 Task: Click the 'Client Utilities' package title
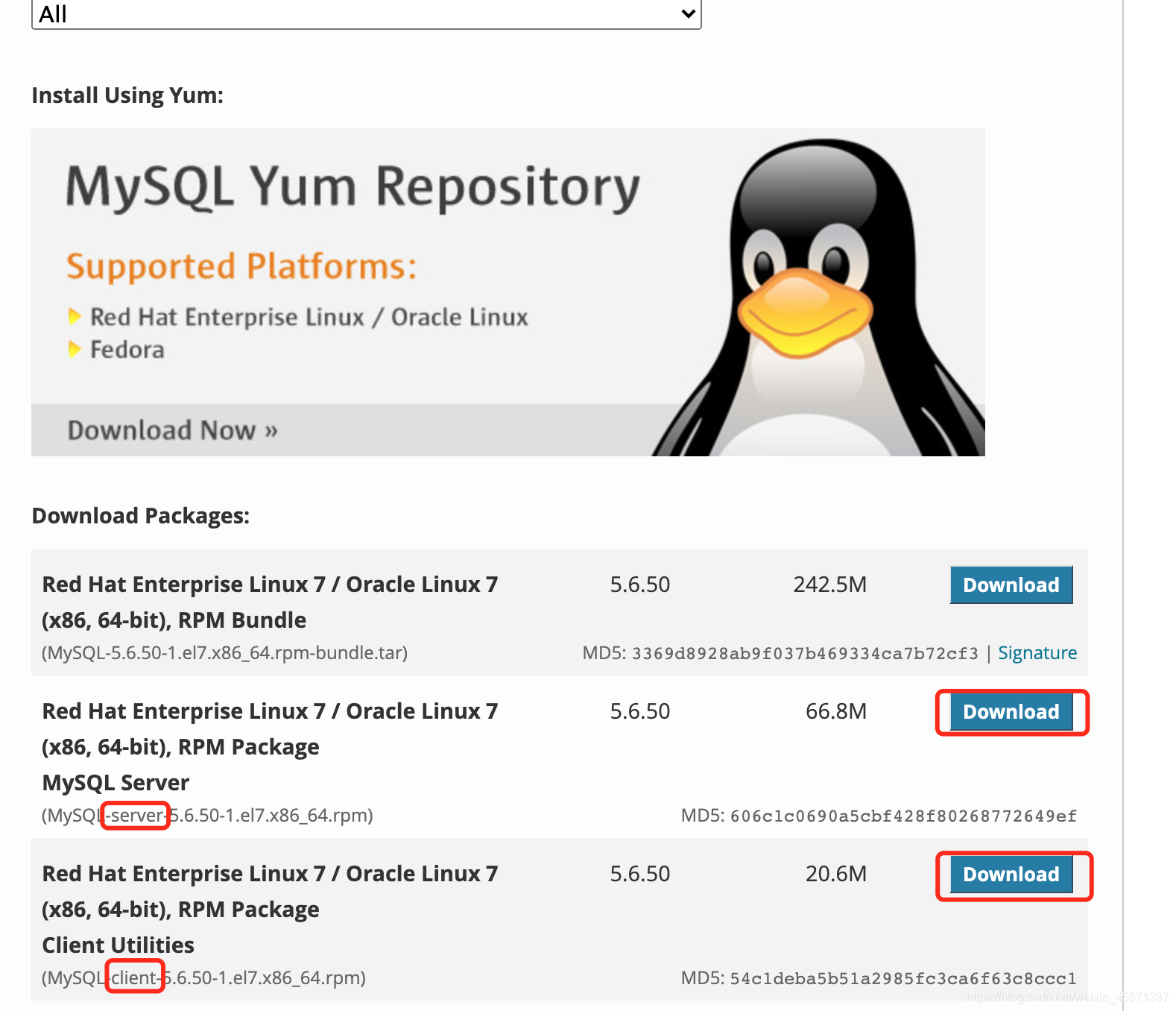tap(118, 945)
